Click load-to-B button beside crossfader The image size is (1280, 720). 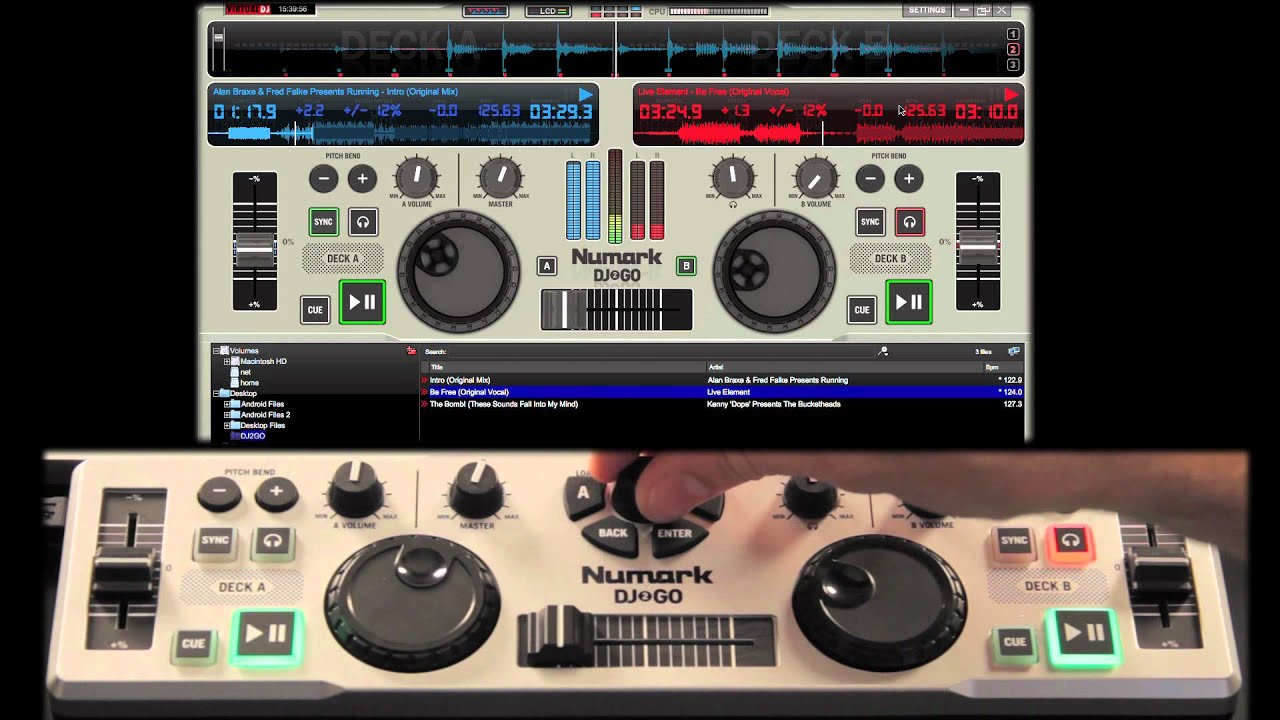(686, 265)
